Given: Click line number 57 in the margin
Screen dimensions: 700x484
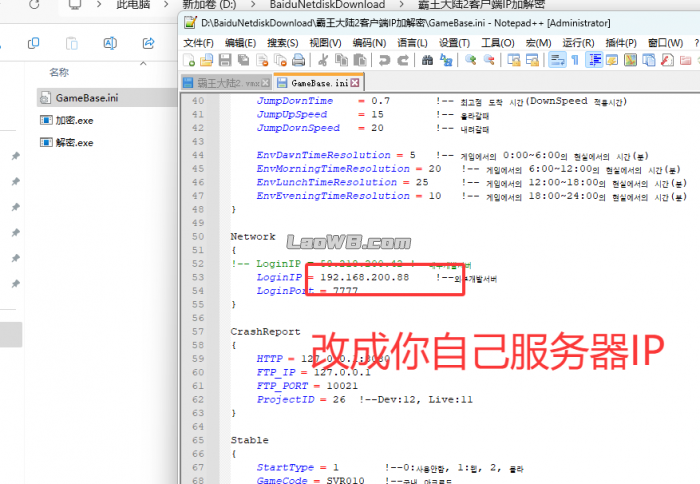Looking at the screenshot, I should tap(198, 332).
